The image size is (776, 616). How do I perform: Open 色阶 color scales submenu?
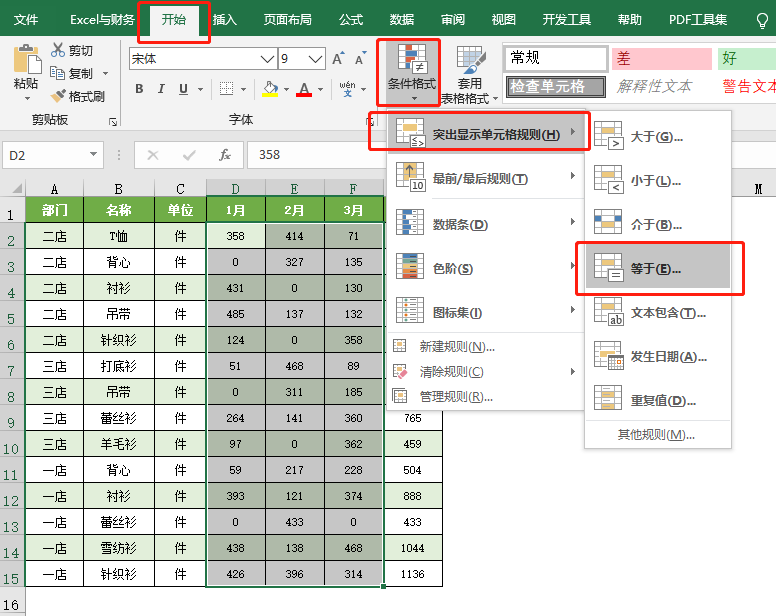click(x=486, y=268)
